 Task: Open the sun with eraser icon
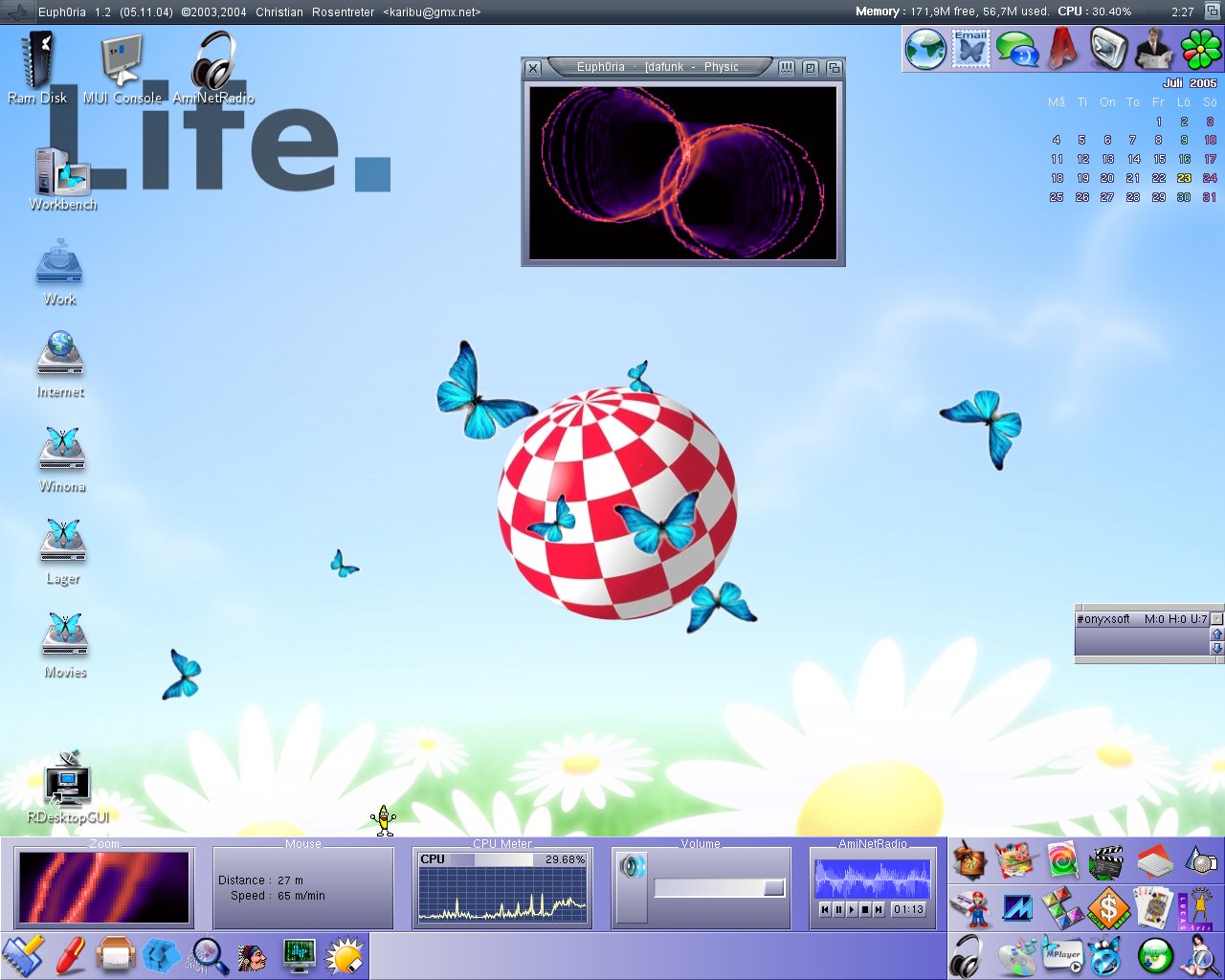(x=345, y=955)
